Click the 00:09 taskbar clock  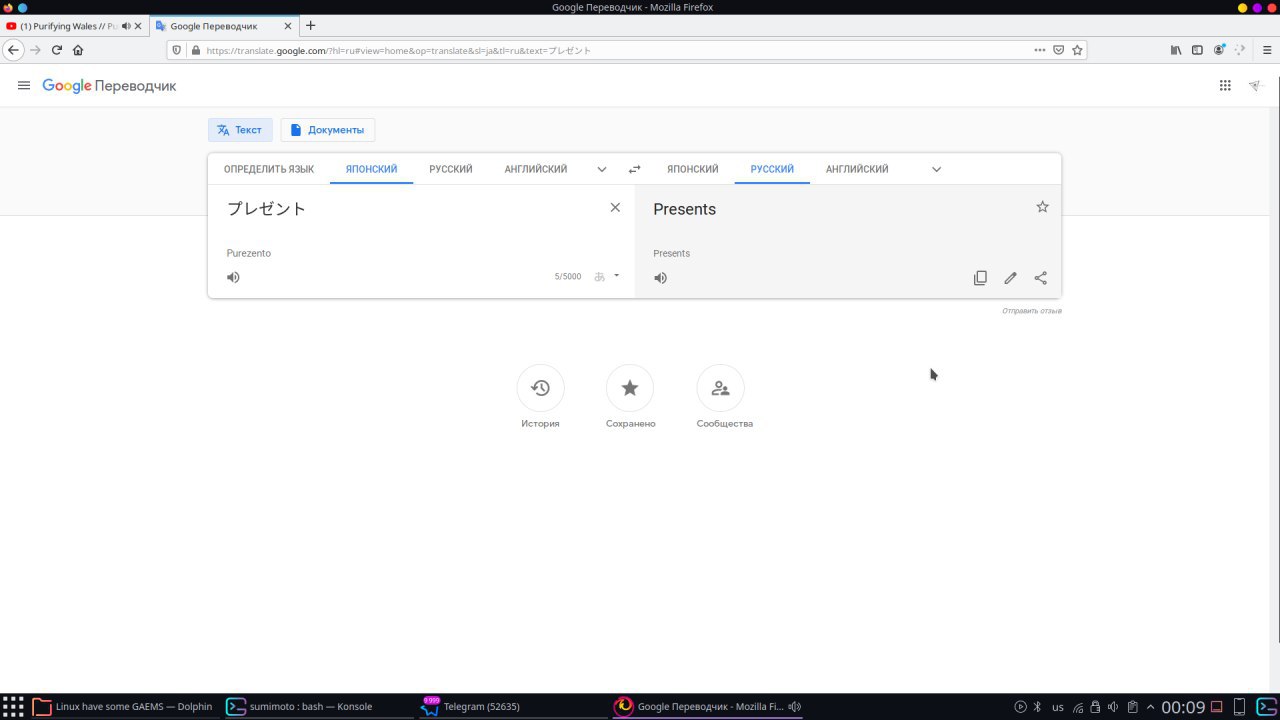[x=1183, y=707]
